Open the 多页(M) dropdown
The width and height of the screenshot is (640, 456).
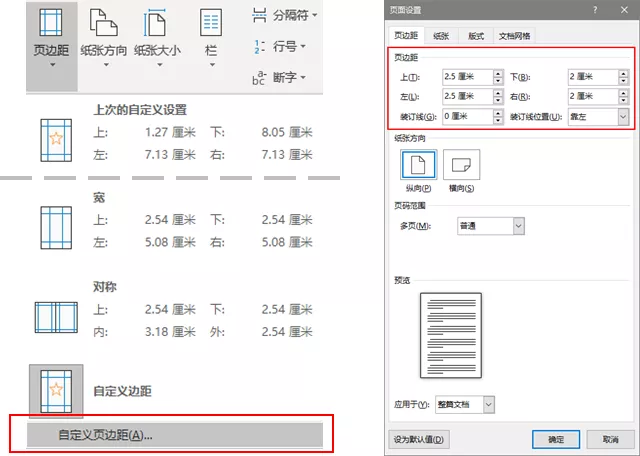[491, 226]
